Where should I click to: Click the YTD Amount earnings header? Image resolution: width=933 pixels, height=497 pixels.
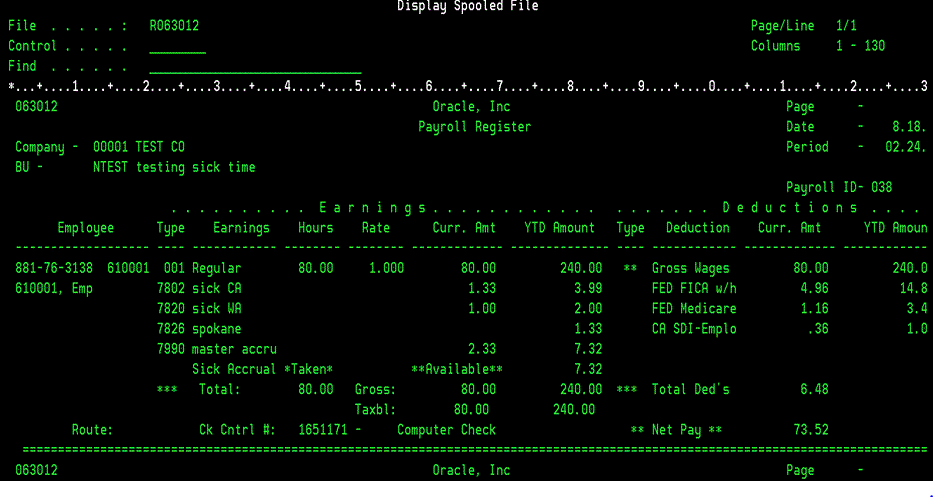(559, 228)
